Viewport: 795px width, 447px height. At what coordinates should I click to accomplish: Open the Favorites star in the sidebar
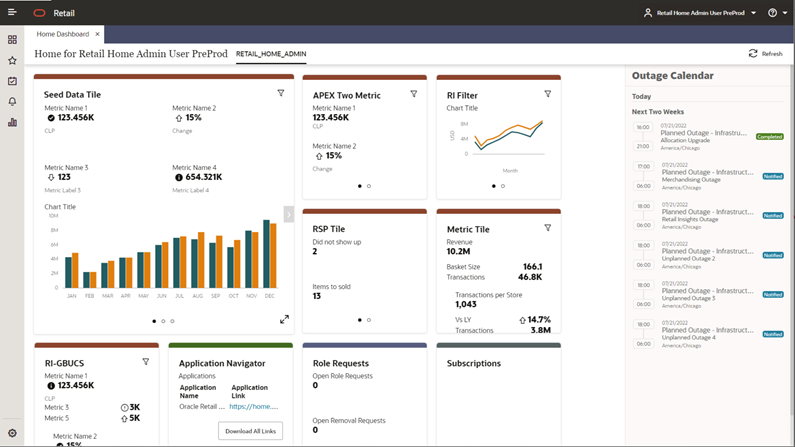(x=12, y=61)
